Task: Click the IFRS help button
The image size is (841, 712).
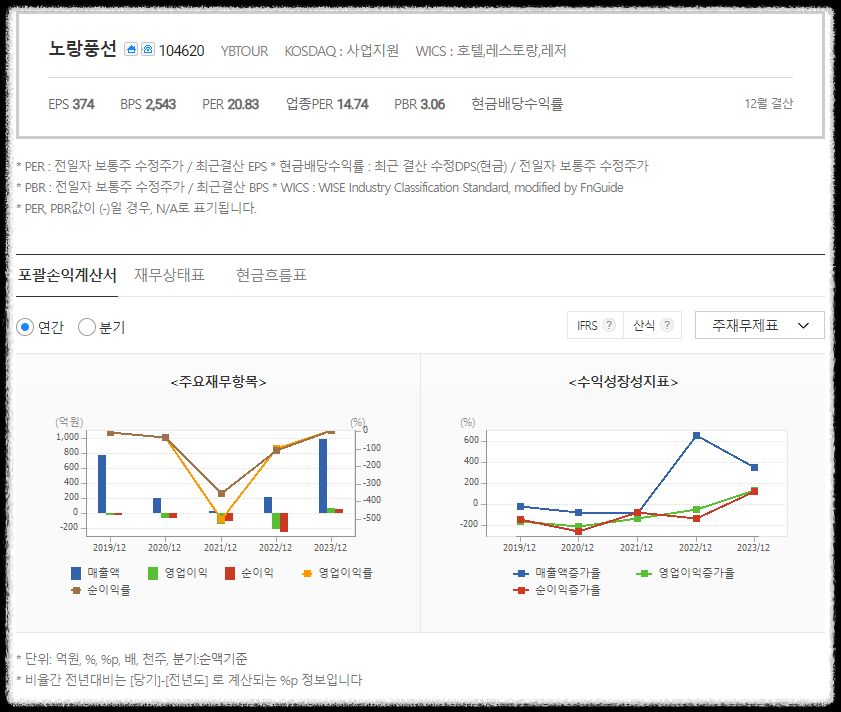Action: 595,325
